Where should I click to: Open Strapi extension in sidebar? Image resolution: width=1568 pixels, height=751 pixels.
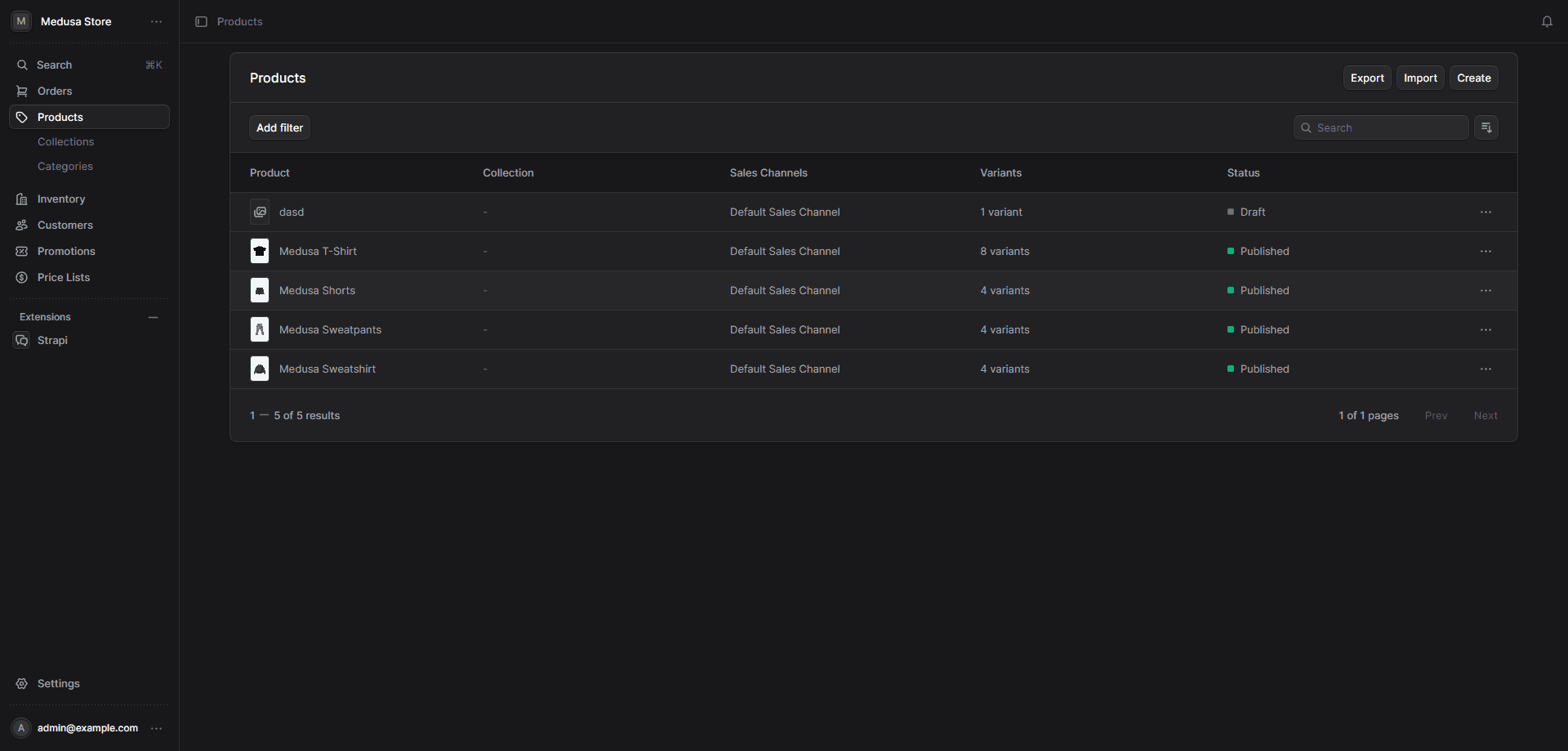tap(52, 341)
